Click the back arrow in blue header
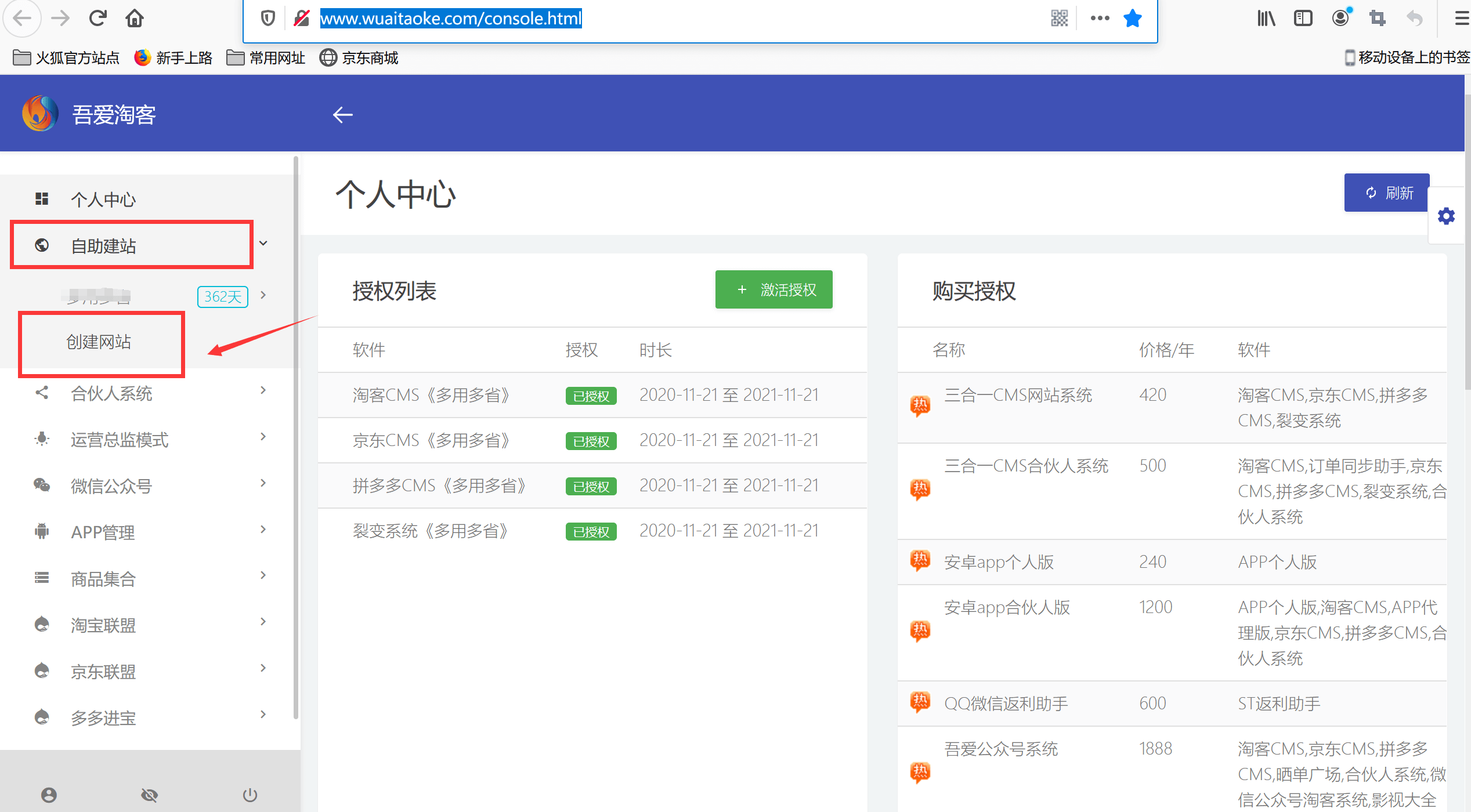 tap(342, 115)
